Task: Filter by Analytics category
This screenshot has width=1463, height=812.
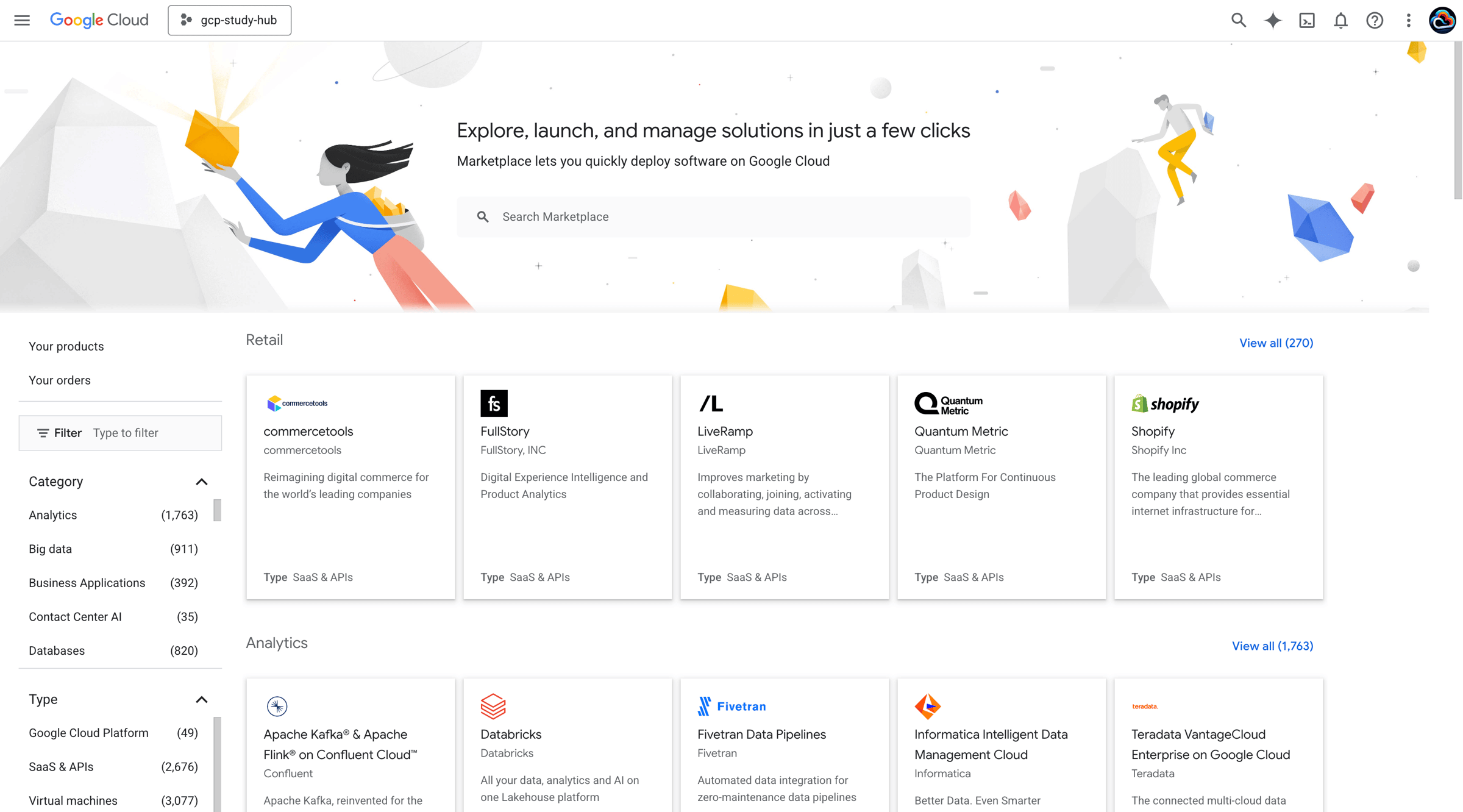Action: pyautogui.click(x=113, y=515)
